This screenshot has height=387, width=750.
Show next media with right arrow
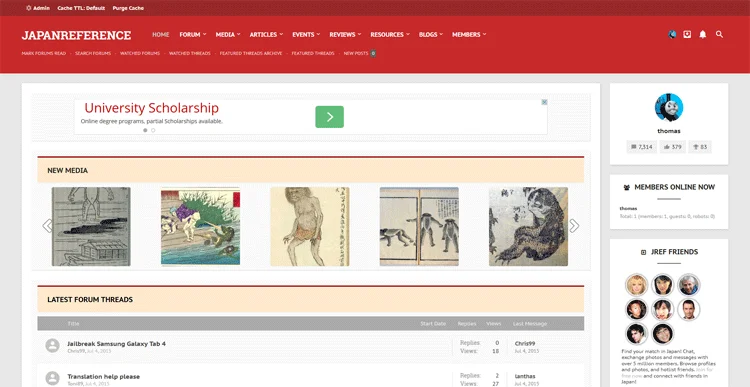click(574, 226)
